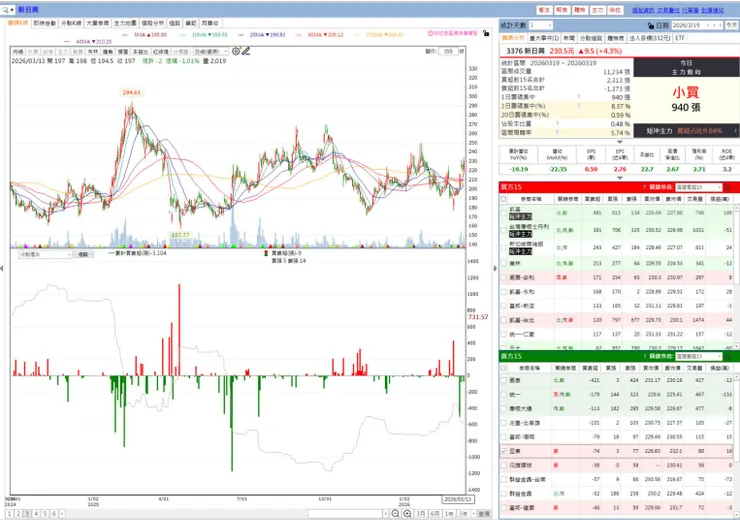Viewport: 740px width, 520px height.
Task: Switch to the 分點K線 tab
Action: pos(71,23)
